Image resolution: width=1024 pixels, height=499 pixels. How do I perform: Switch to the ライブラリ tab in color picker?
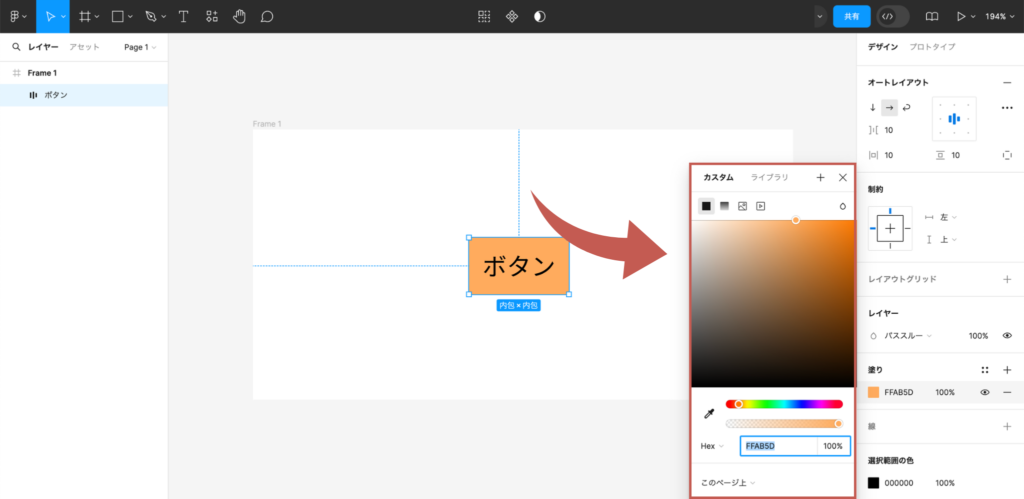[769, 177]
